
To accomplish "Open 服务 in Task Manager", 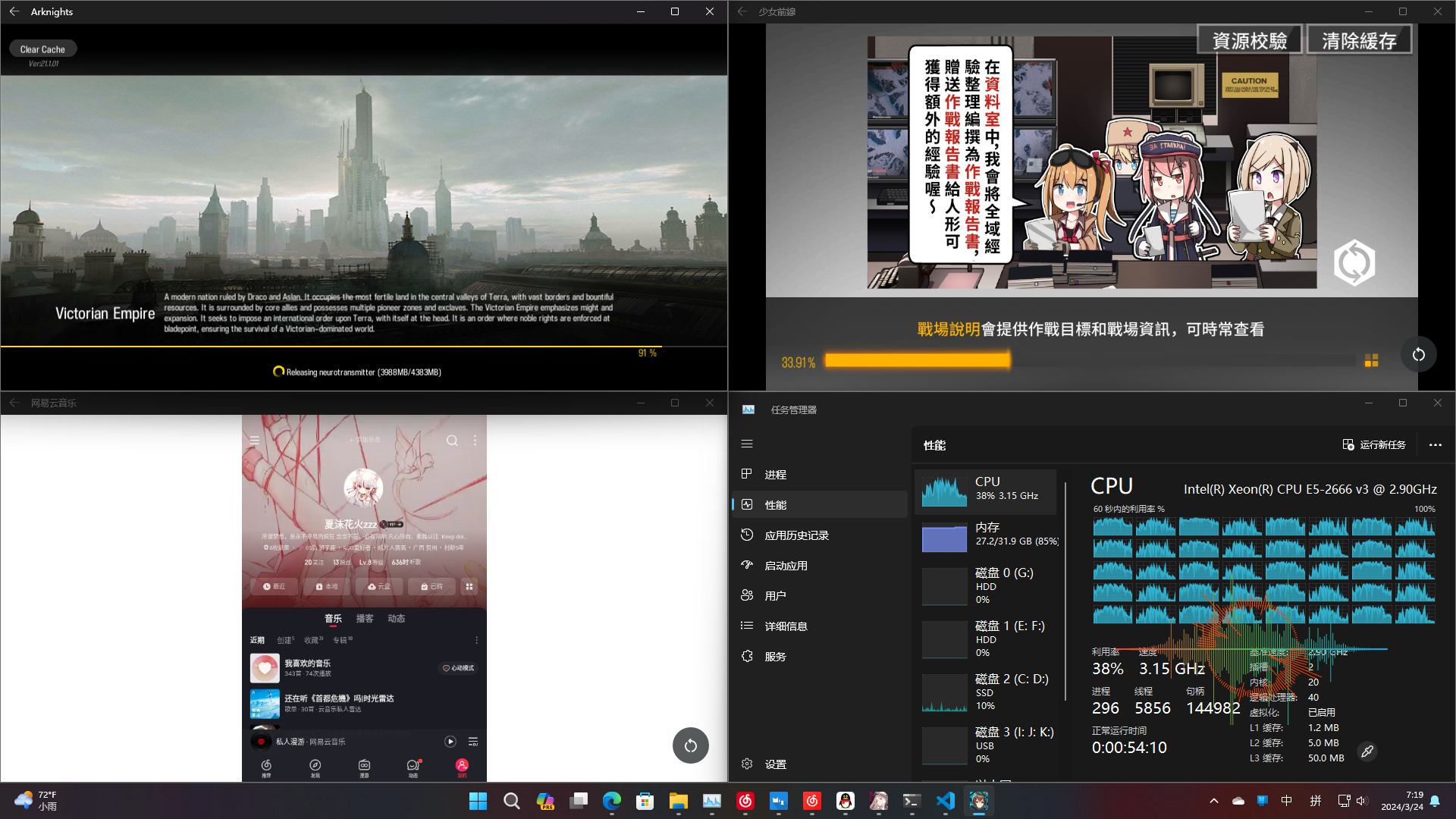I will click(820, 656).
